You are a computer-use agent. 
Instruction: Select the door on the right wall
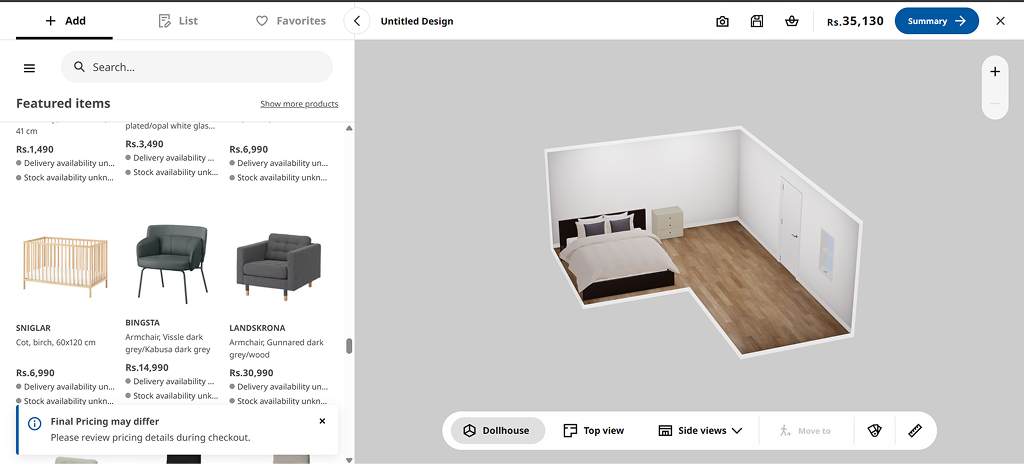(791, 227)
